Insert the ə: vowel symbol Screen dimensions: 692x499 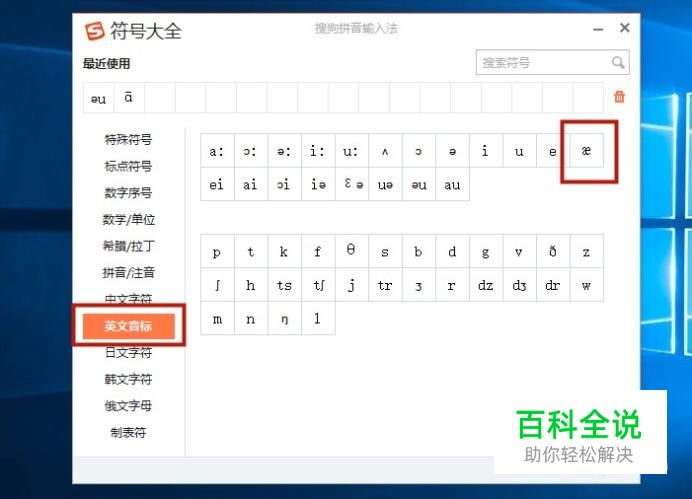pos(284,150)
